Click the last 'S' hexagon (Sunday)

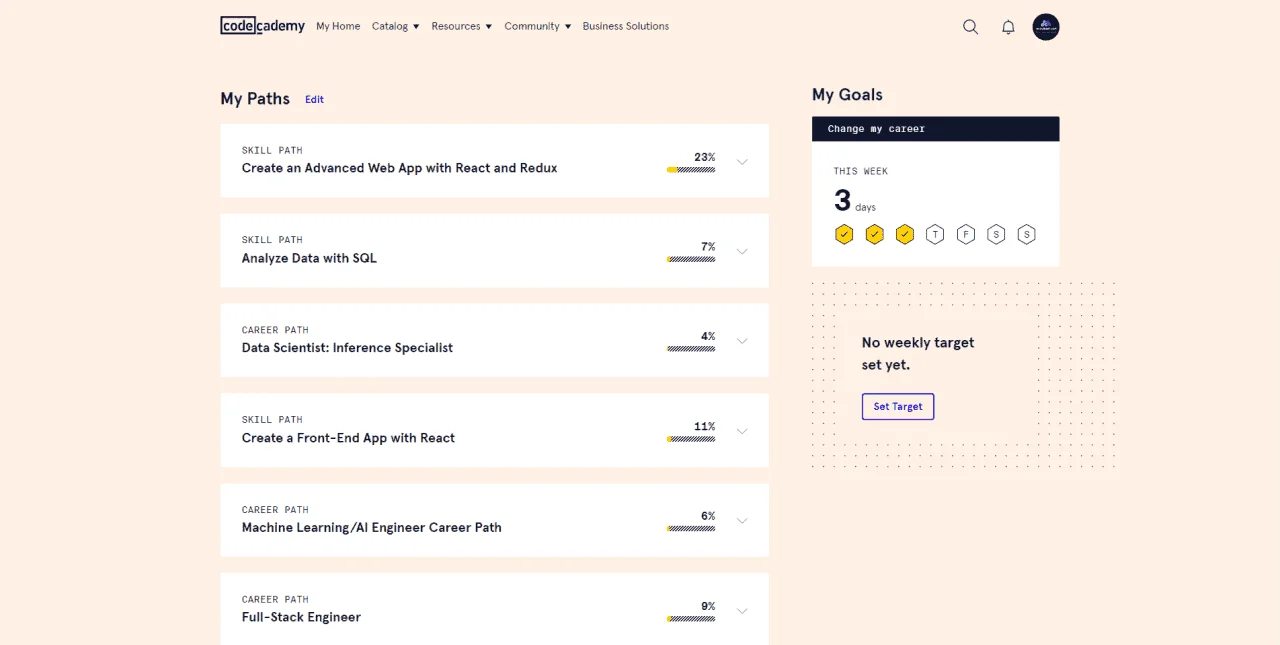(x=1026, y=235)
